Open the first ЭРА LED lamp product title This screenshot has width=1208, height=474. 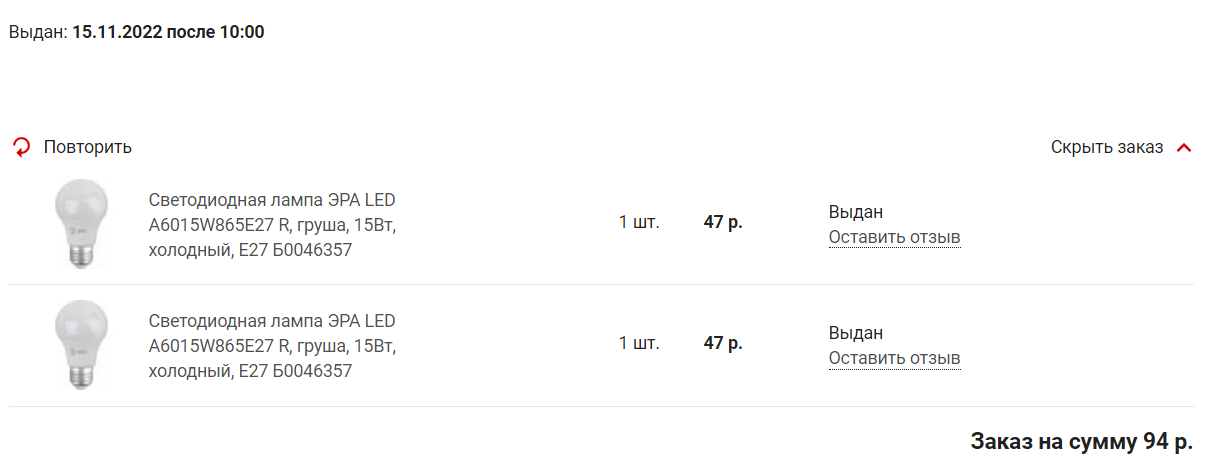(x=273, y=225)
